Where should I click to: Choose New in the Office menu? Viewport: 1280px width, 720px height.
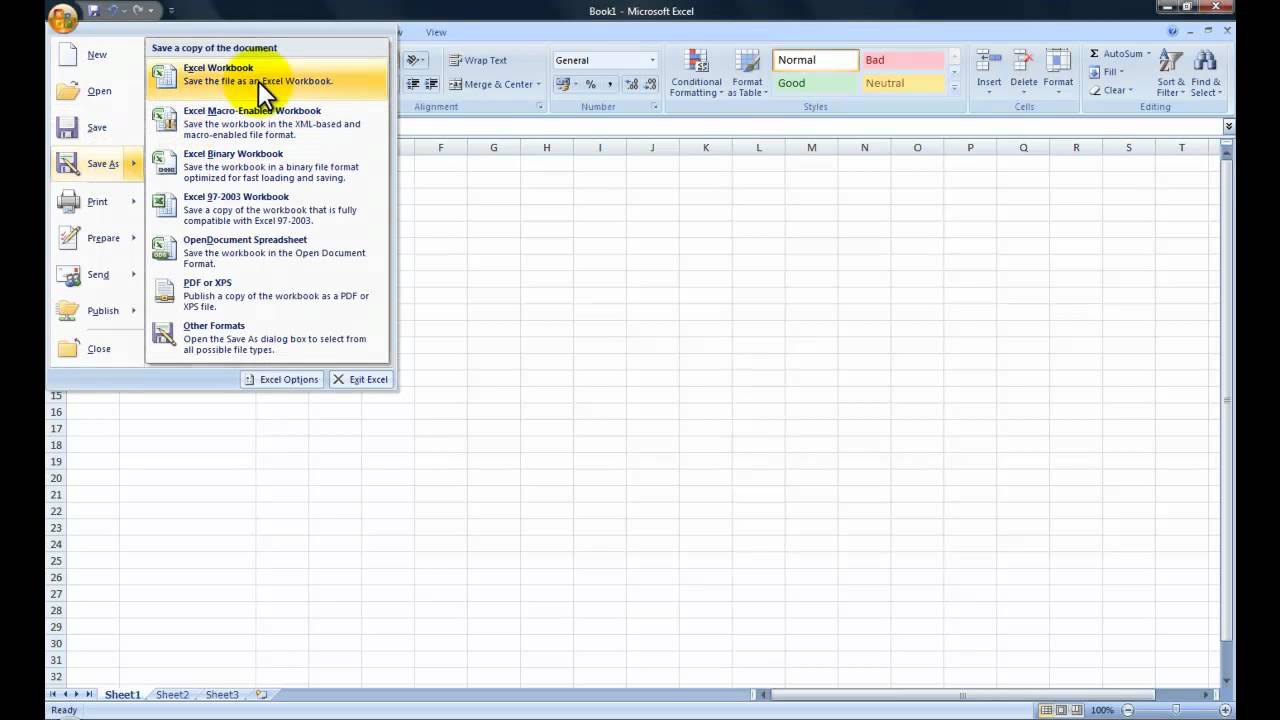97,55
